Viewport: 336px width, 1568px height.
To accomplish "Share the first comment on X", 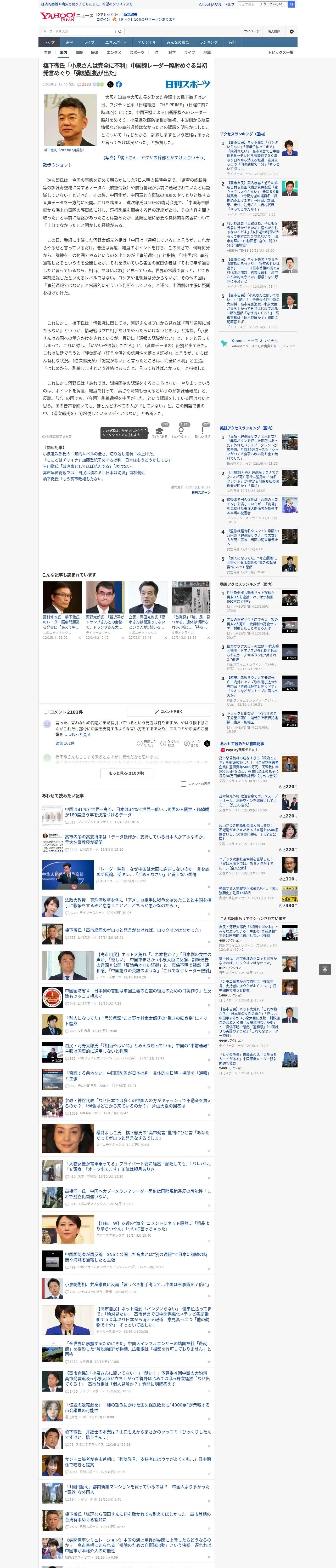I will pos(207,743).
